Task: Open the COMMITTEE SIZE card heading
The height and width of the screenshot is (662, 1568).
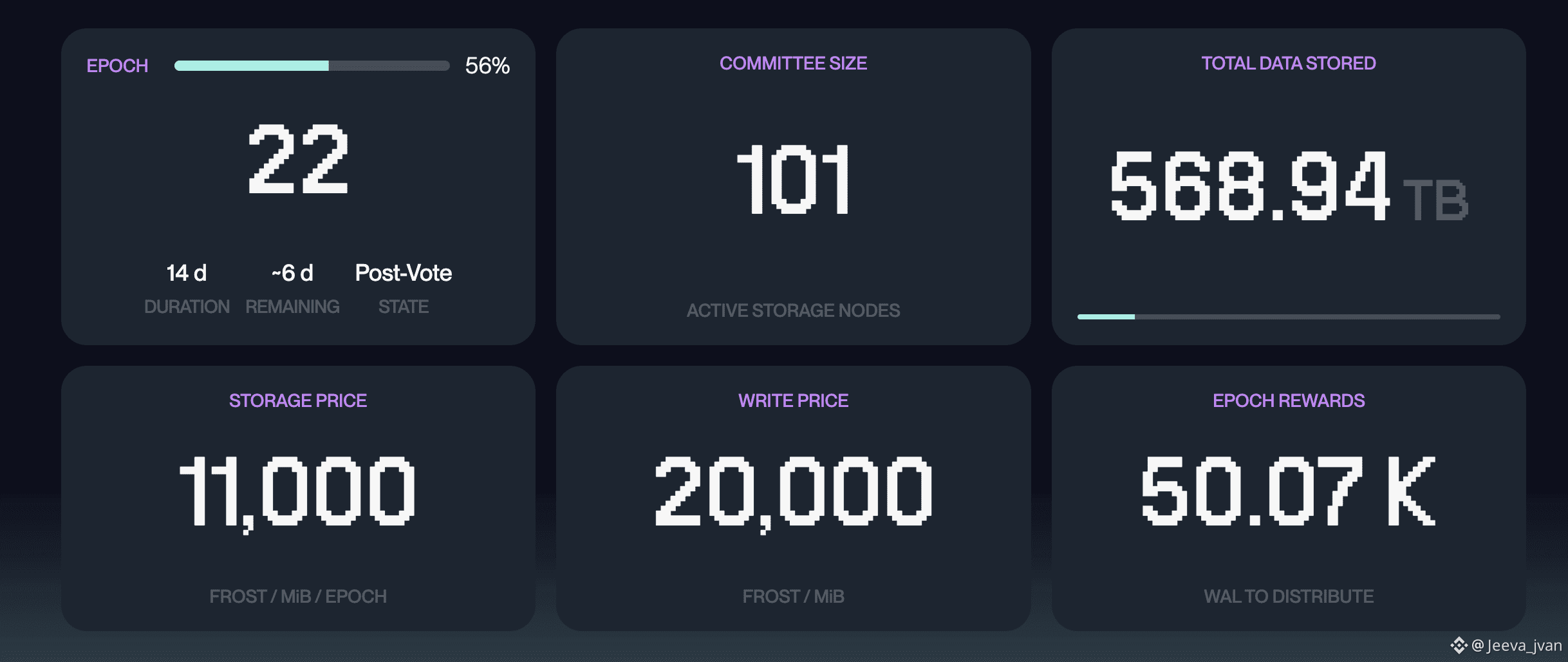Action: point(793,63)
